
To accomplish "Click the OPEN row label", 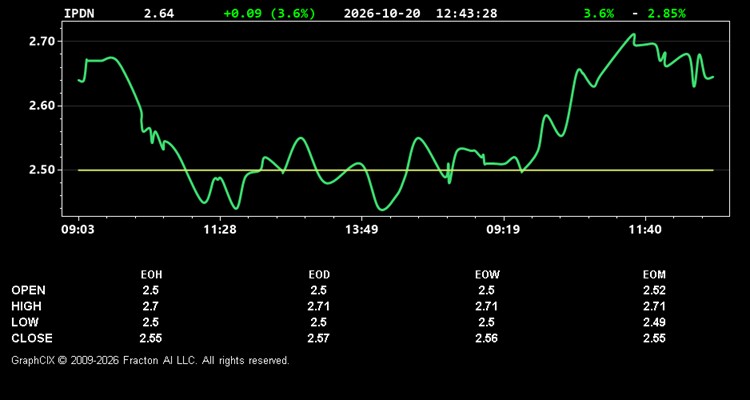I will tap(29, 290).
